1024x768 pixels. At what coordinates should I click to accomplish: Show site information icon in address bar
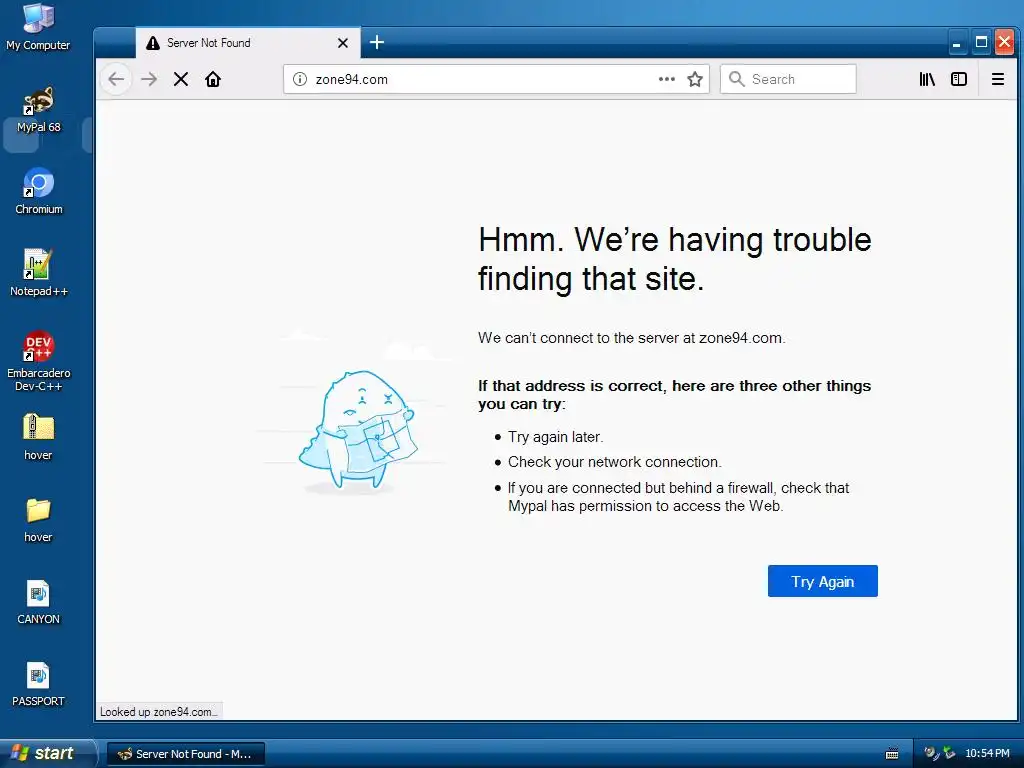click(300, 79)
